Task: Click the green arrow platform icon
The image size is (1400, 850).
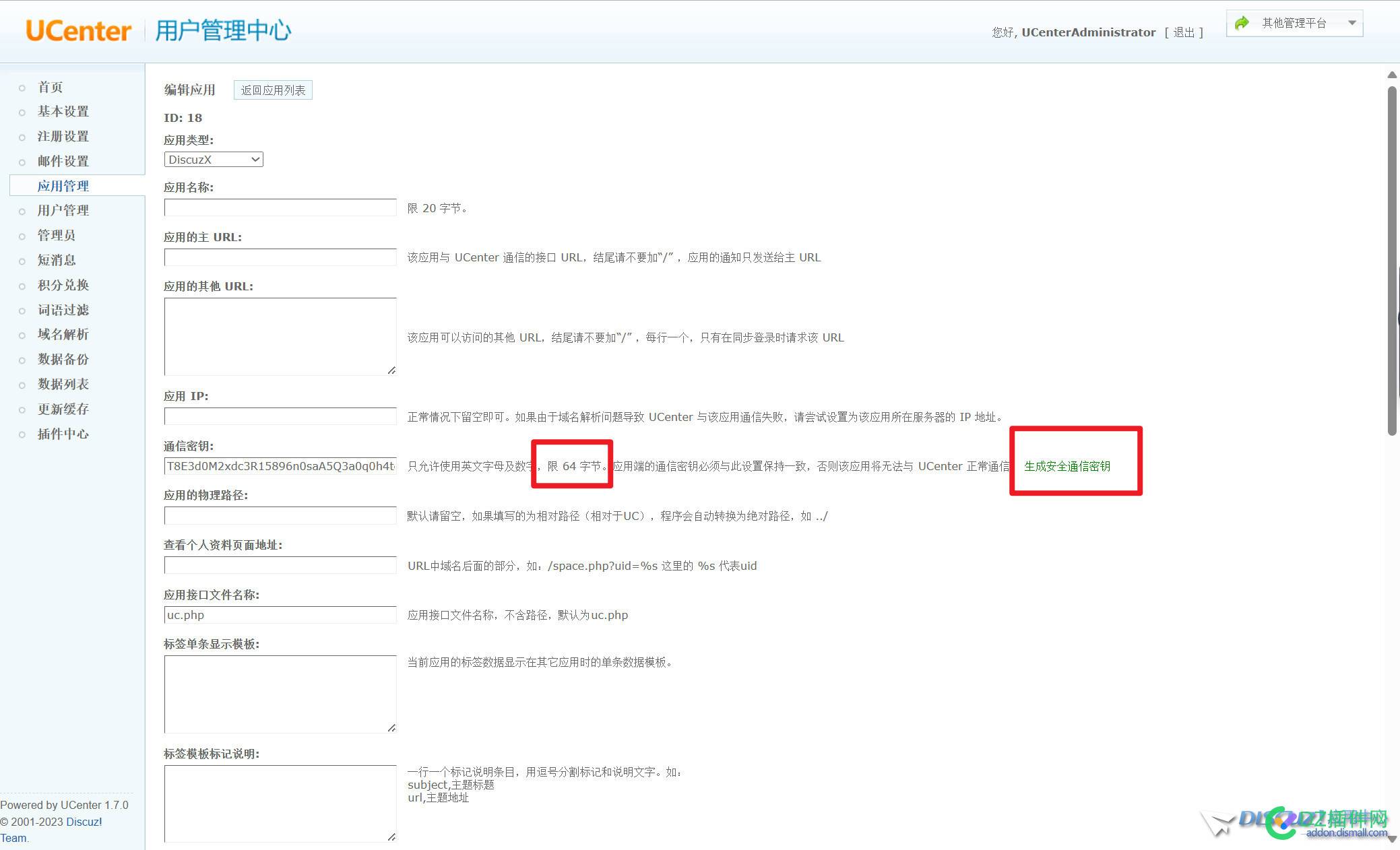Action: point(1242,23)
